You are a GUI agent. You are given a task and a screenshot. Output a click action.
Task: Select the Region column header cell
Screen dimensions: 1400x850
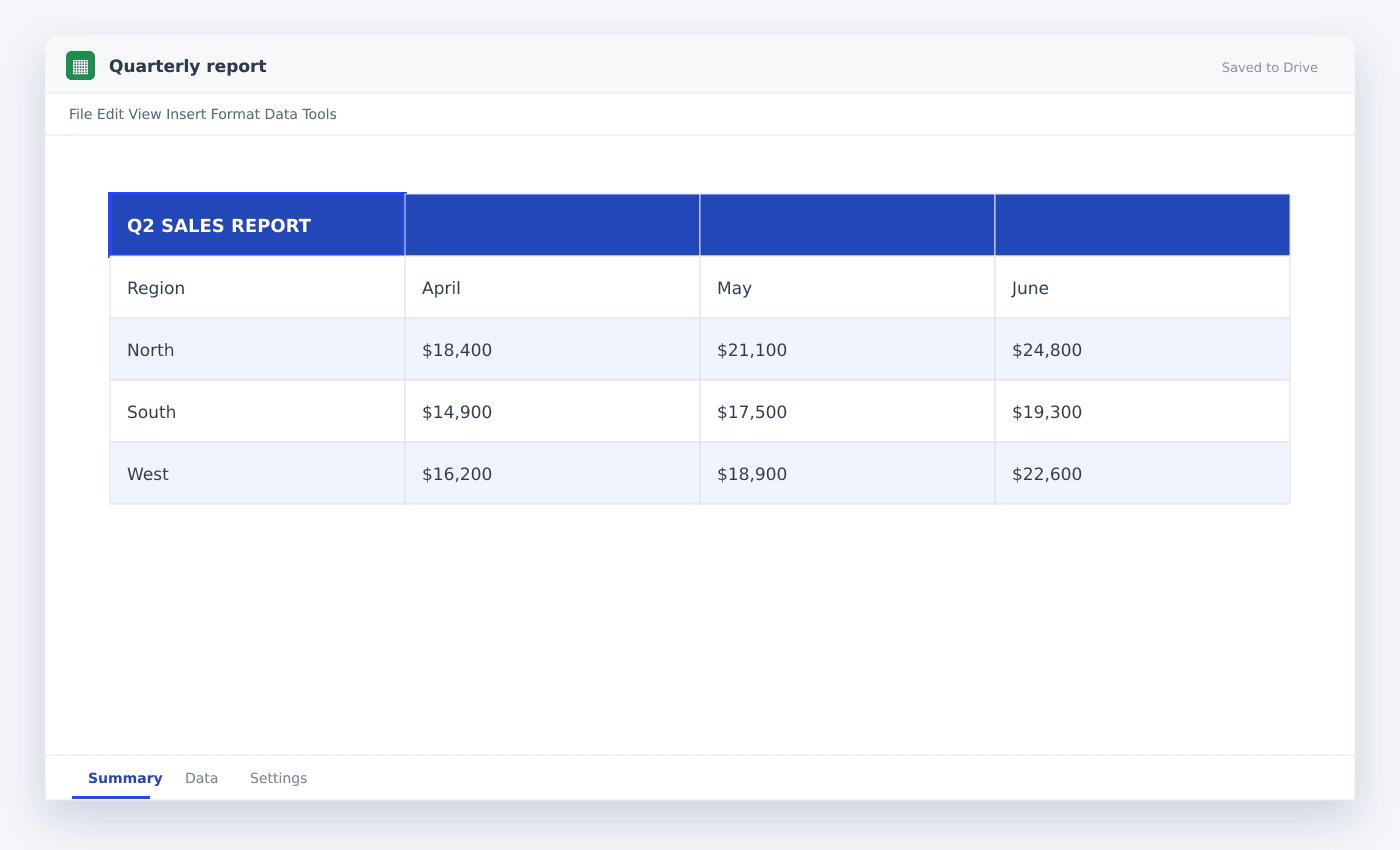point(257,288)
